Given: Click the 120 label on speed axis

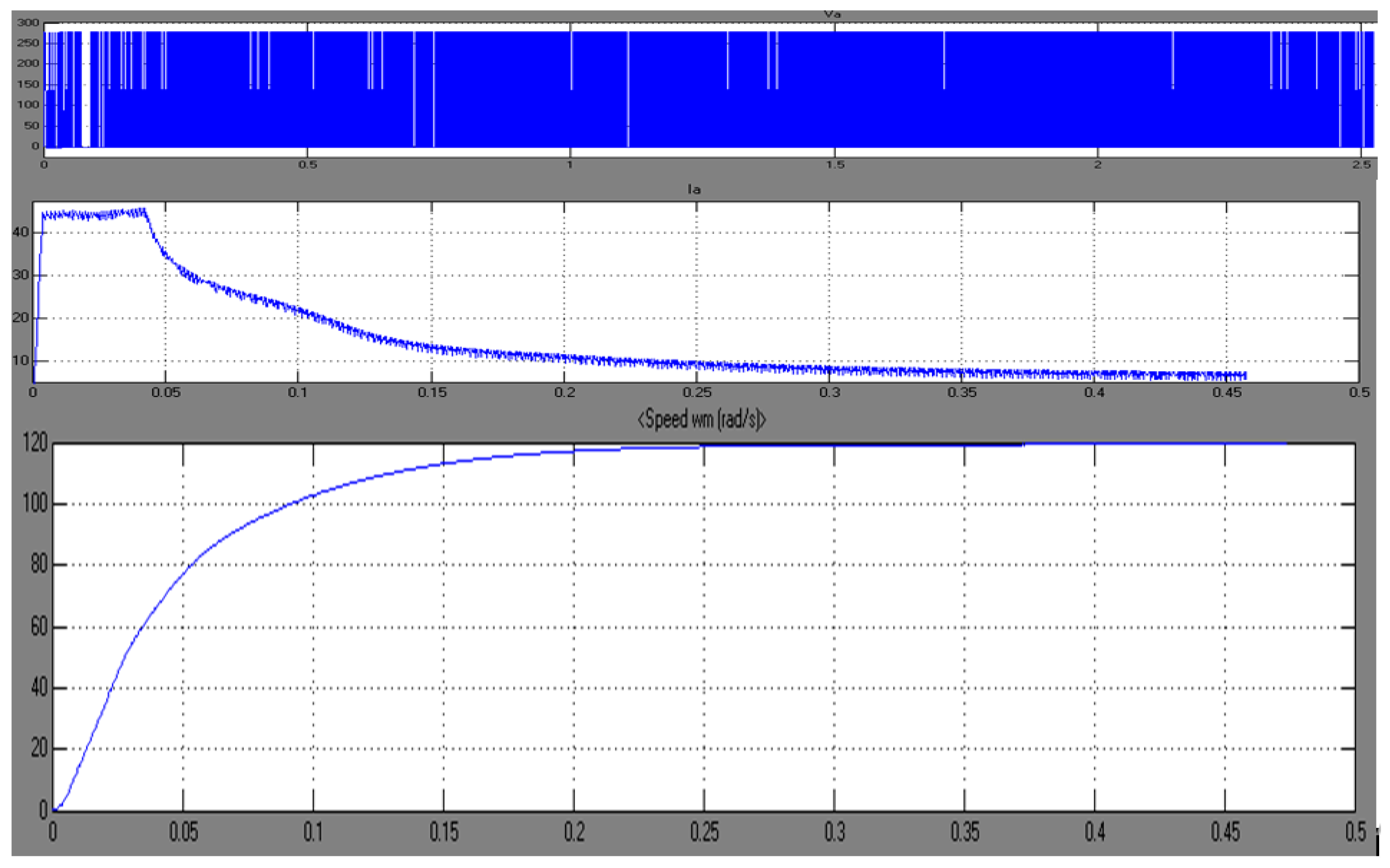Looking at the screenshot, I should 36,441.
